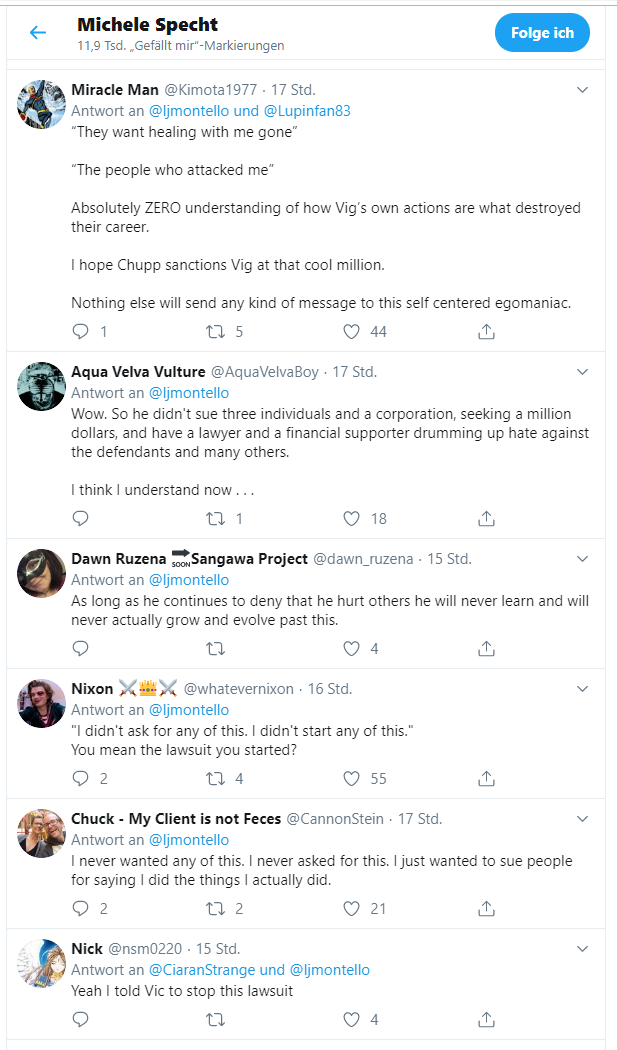Open the @dawn_ruzena handle
617x1050 pixels.
(x=363, y=558)
